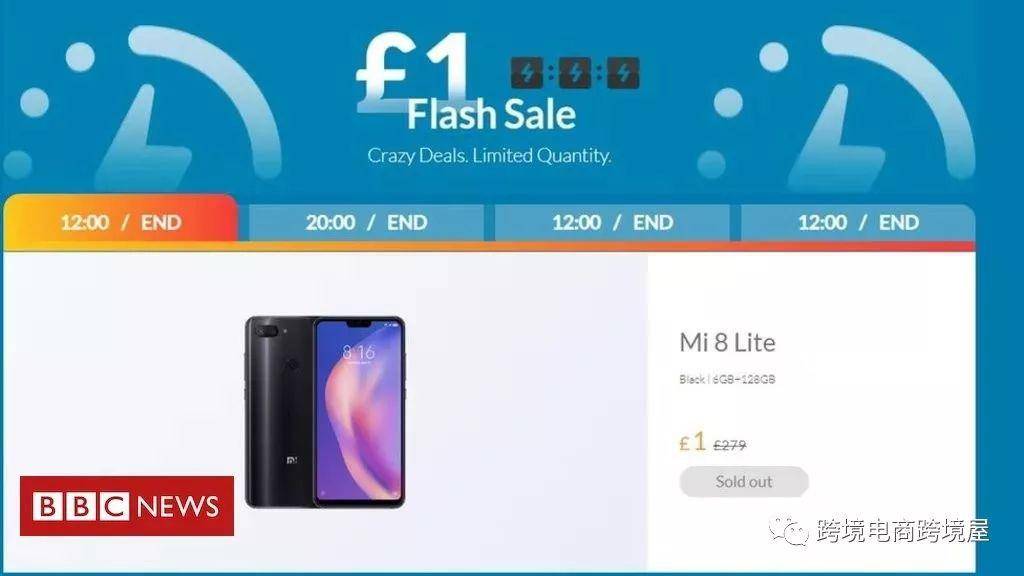The width and height of the screenshot is (1024, 576).
Task: Switch to the 20:00 / END tab
Action: (x=366, y=223)
